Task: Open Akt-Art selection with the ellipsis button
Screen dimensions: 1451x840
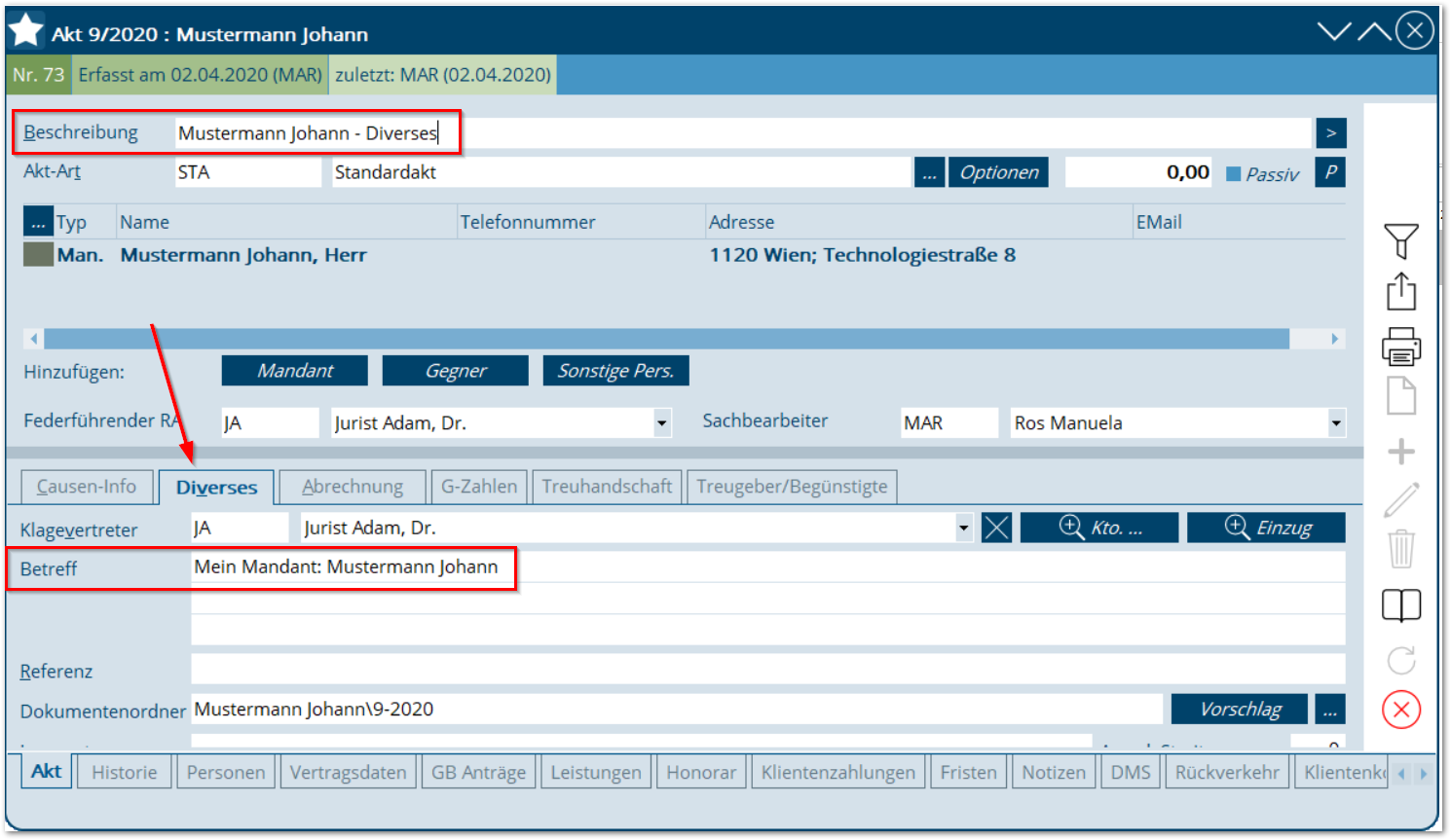Action: [x=930, y=173]
